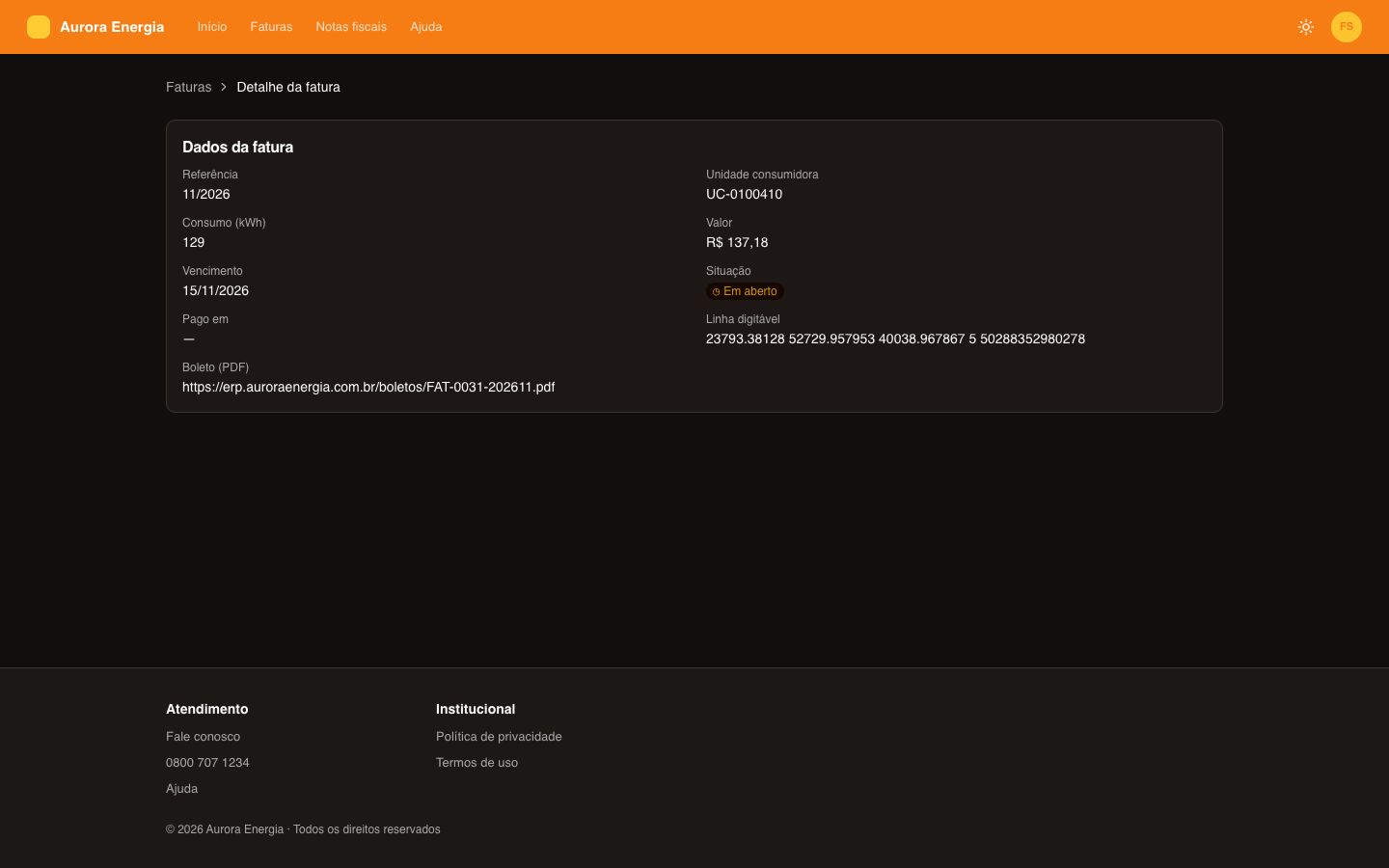Click the reference value 11/2026
The width and height of the screenshot is (1389, 868).
[206, 194]
